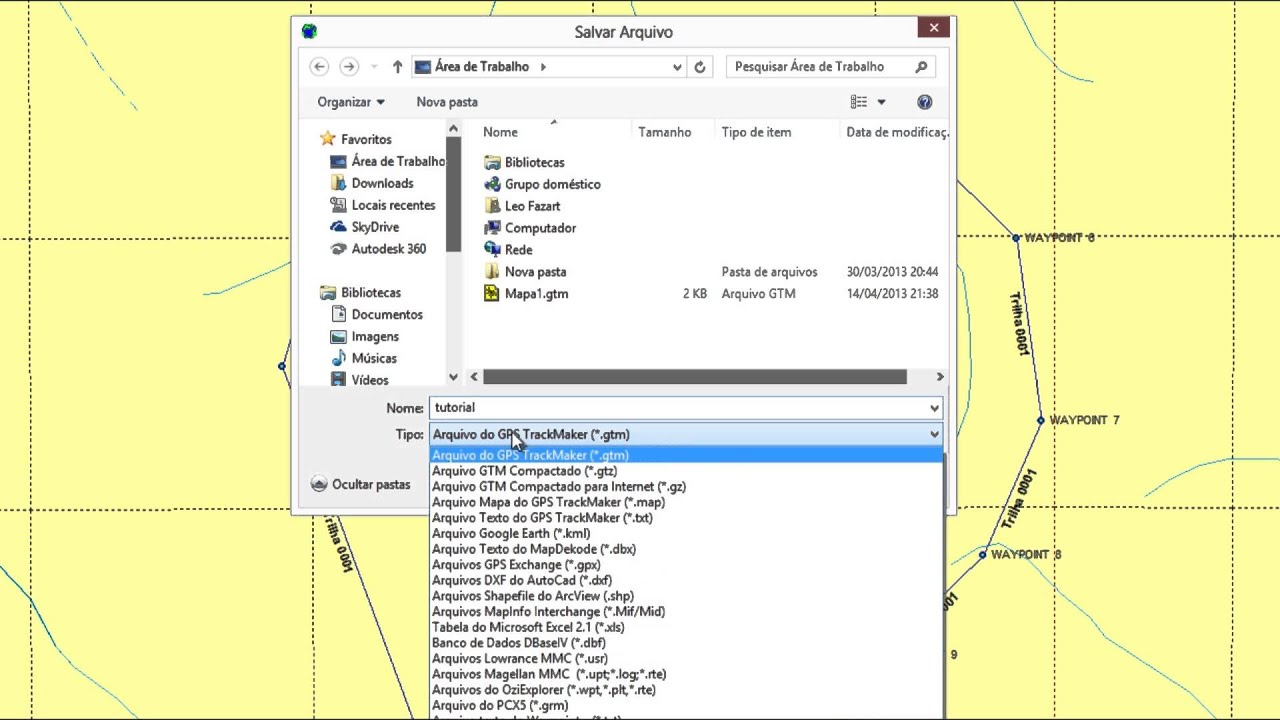This screenshot has height=720, width=1280.
Task: Click the Computador icon in list
Action: [x=492, y=228]
